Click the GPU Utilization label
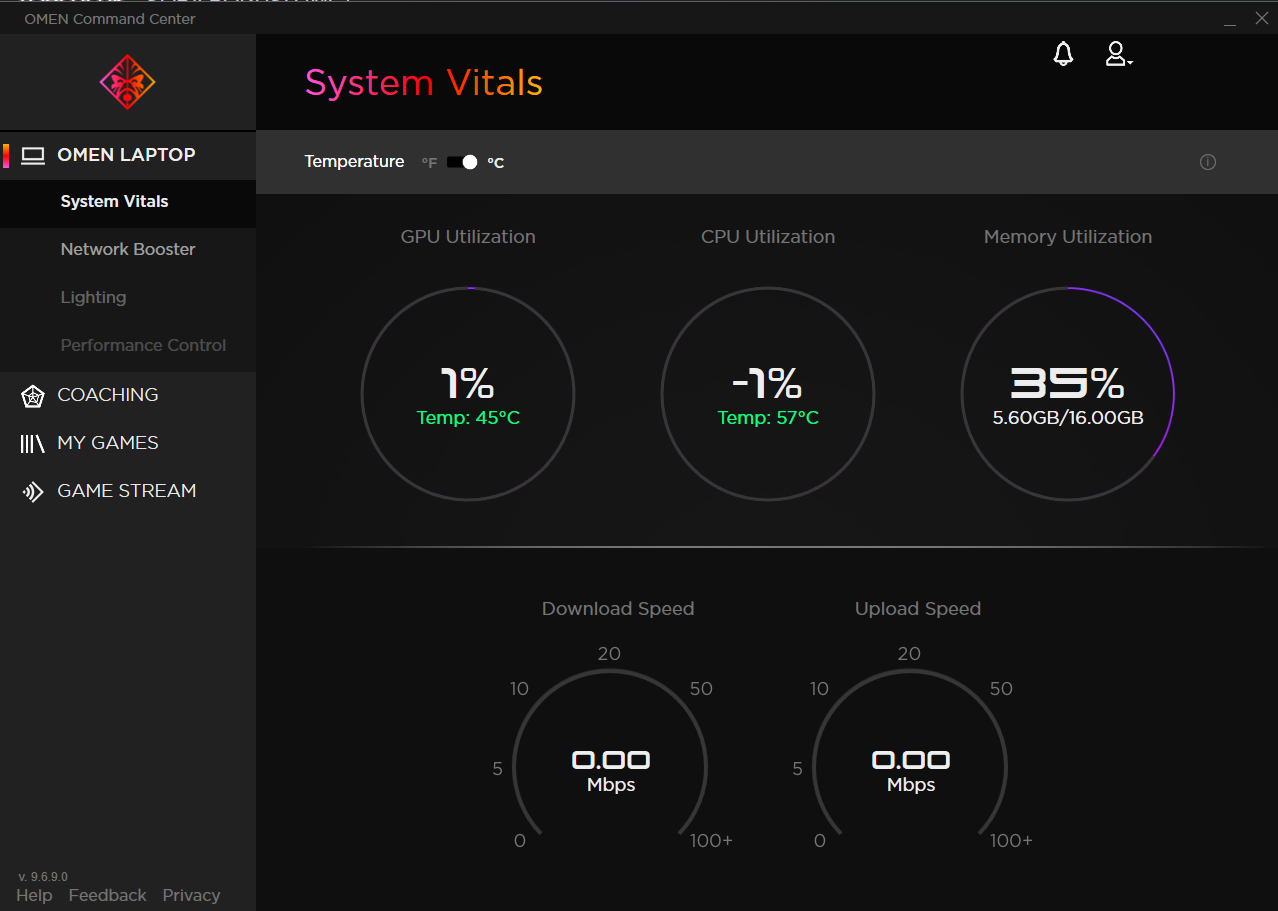The width and height of the screenshot is (1278, 911). tap(468, 237)
